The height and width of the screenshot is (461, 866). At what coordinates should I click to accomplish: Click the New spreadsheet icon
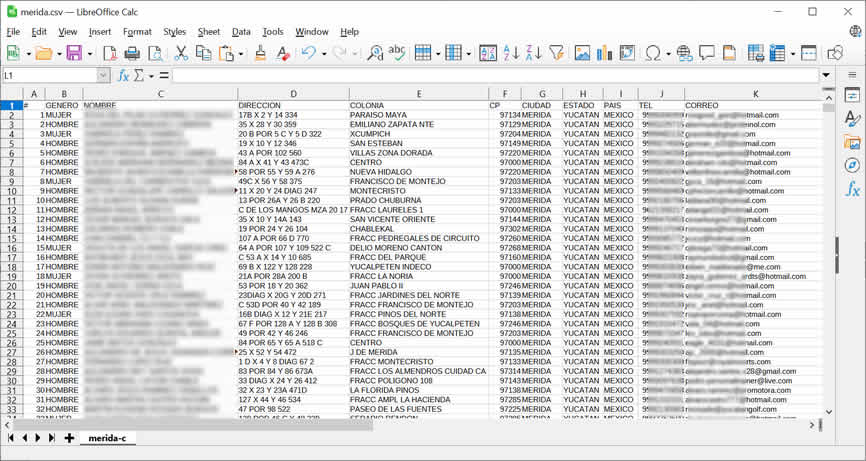point(13,53)
